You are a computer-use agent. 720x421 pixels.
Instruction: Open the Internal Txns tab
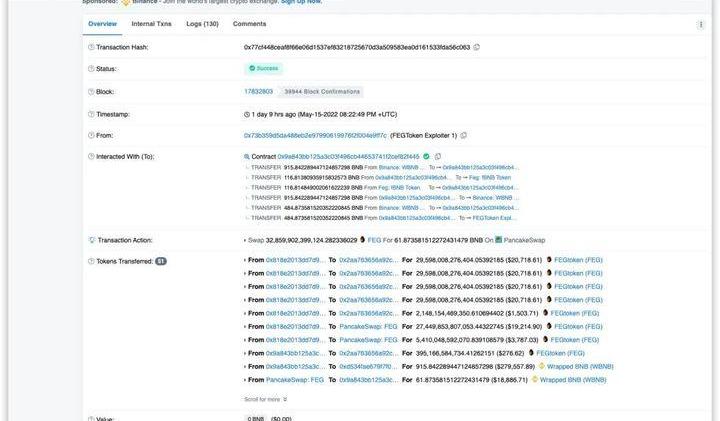coord(151,24)
